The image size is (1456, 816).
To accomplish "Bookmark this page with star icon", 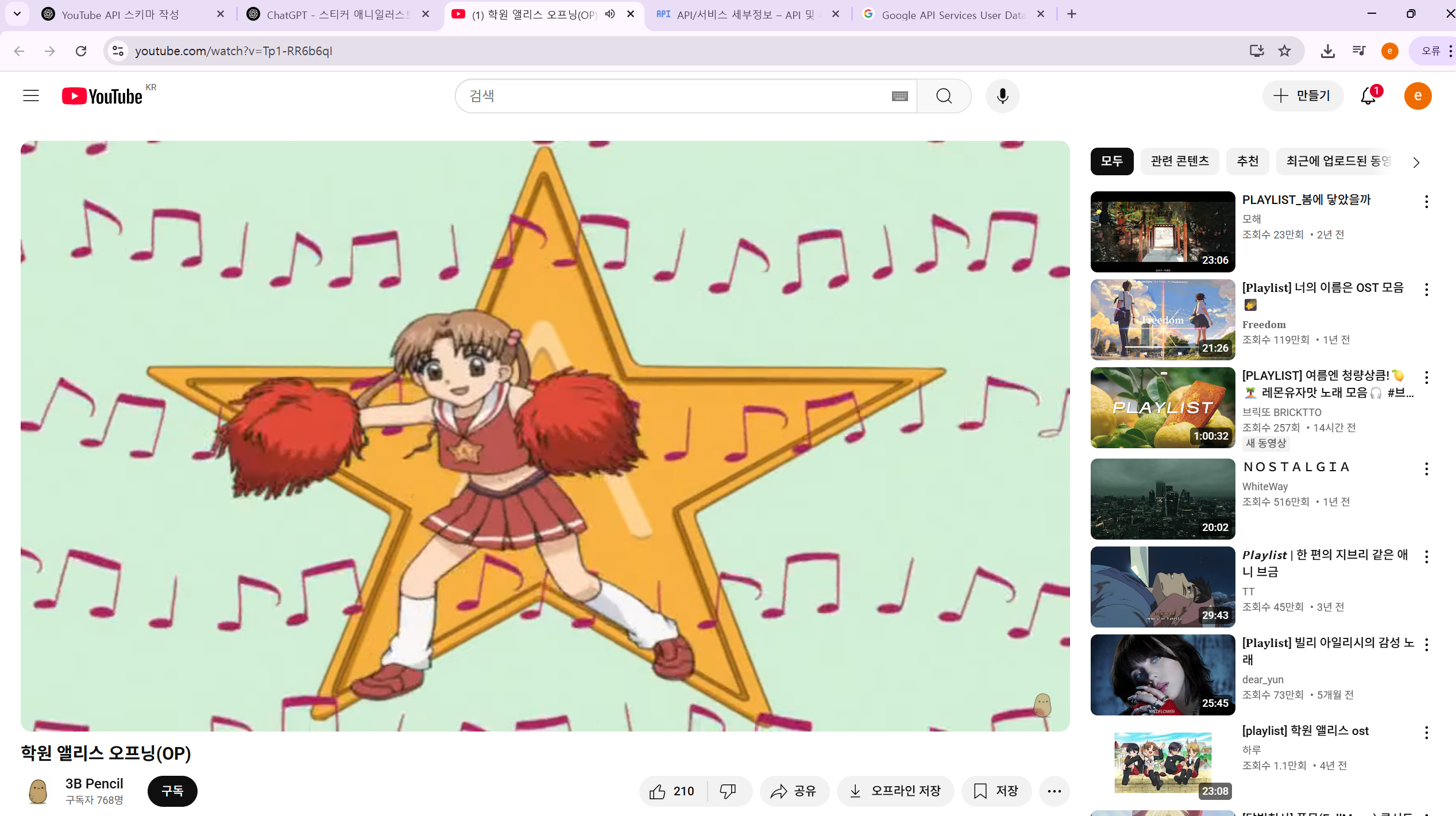I will click(1285, 51).
